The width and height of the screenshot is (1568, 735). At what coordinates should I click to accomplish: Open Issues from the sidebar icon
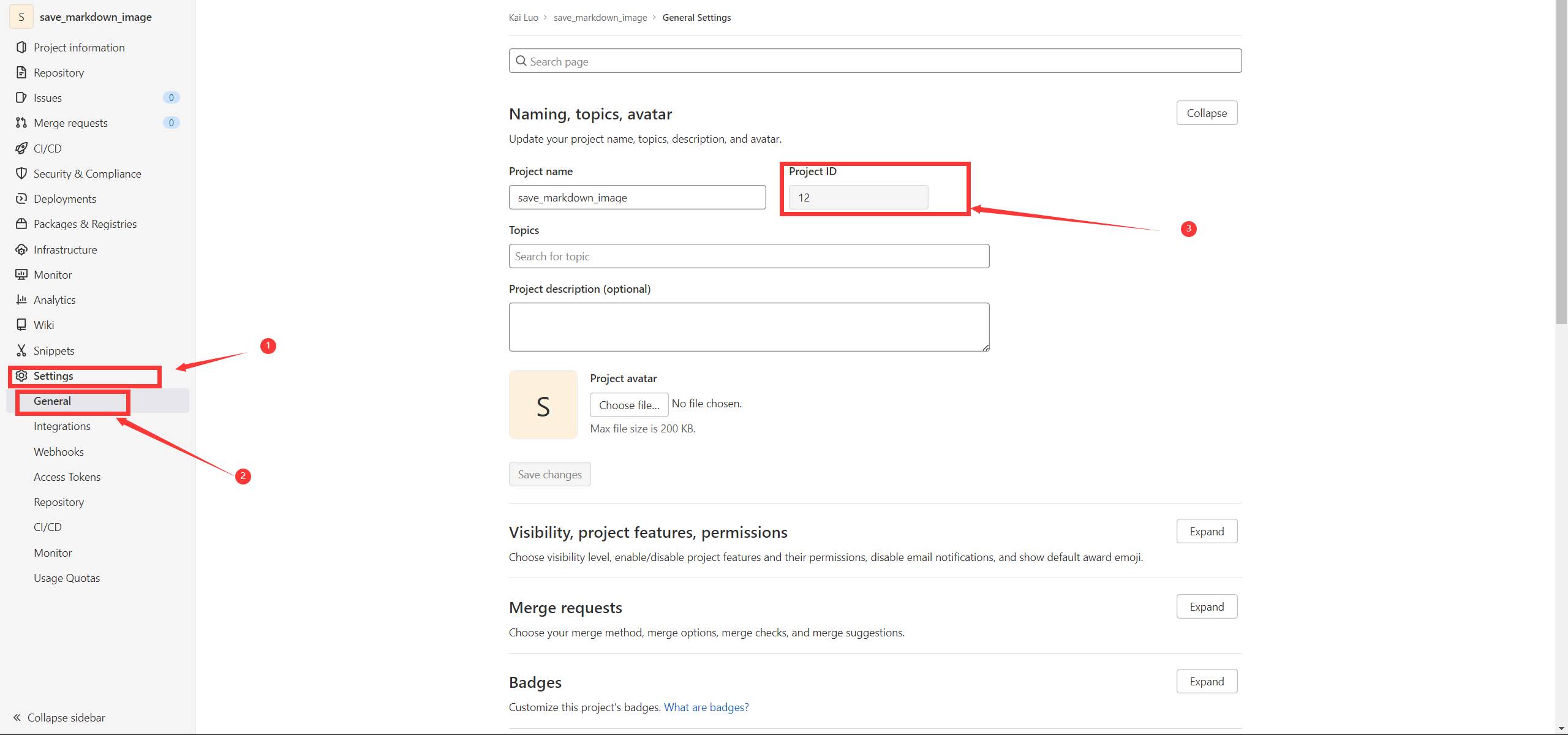[21, 97]
